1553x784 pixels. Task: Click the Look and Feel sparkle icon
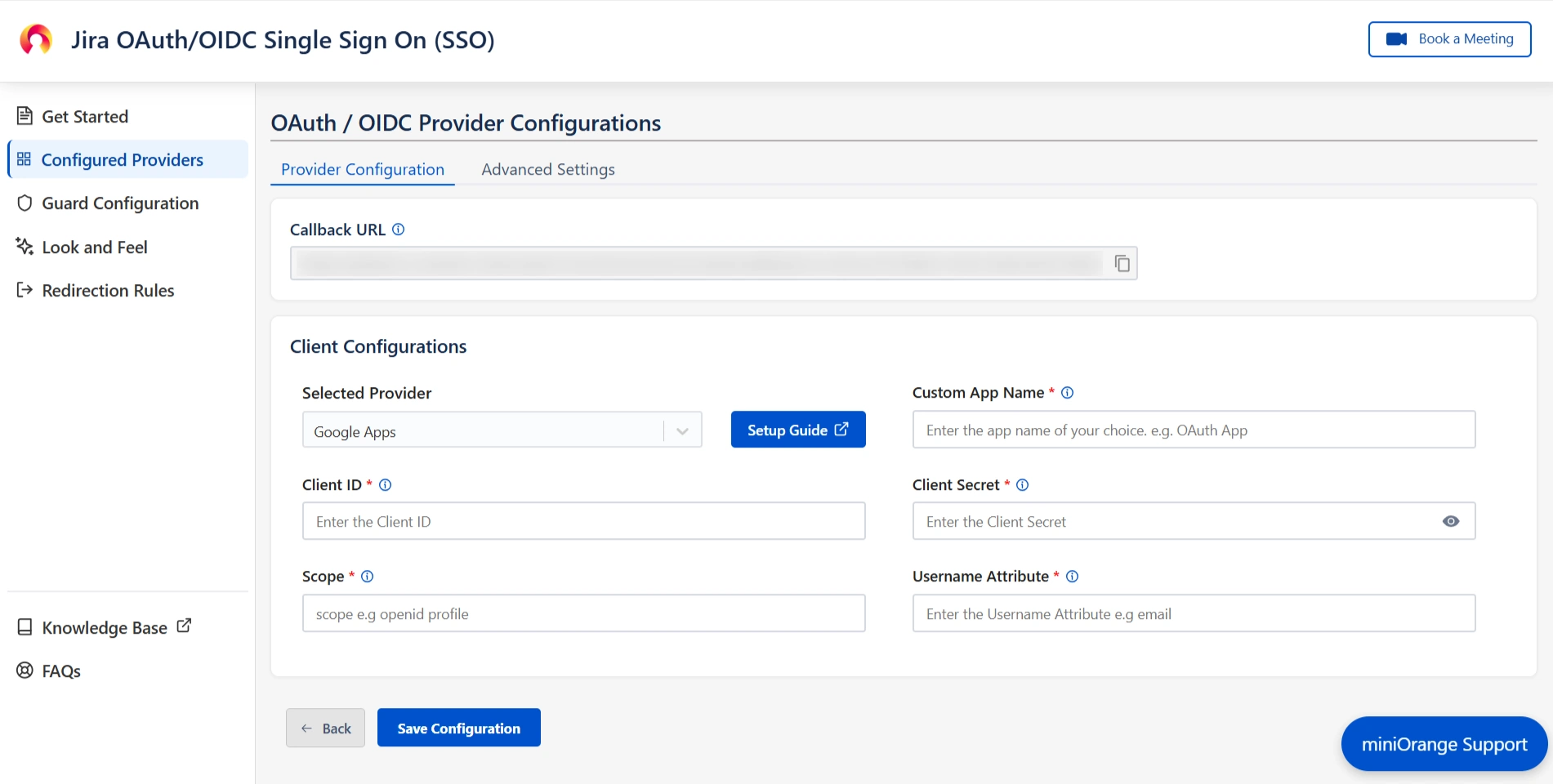coord(25,247)
